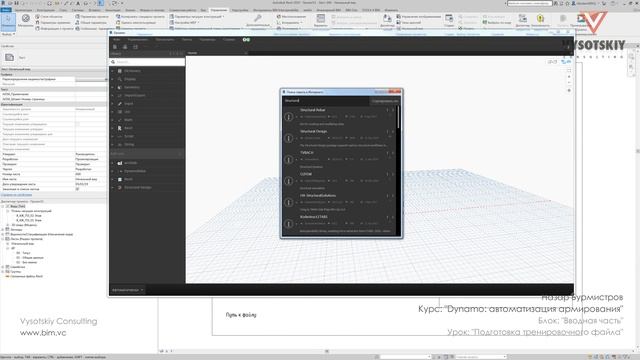Select the HN-StructuralSolutions package title
Viewport: 640px width, 360px height.
tap(318, 196)
